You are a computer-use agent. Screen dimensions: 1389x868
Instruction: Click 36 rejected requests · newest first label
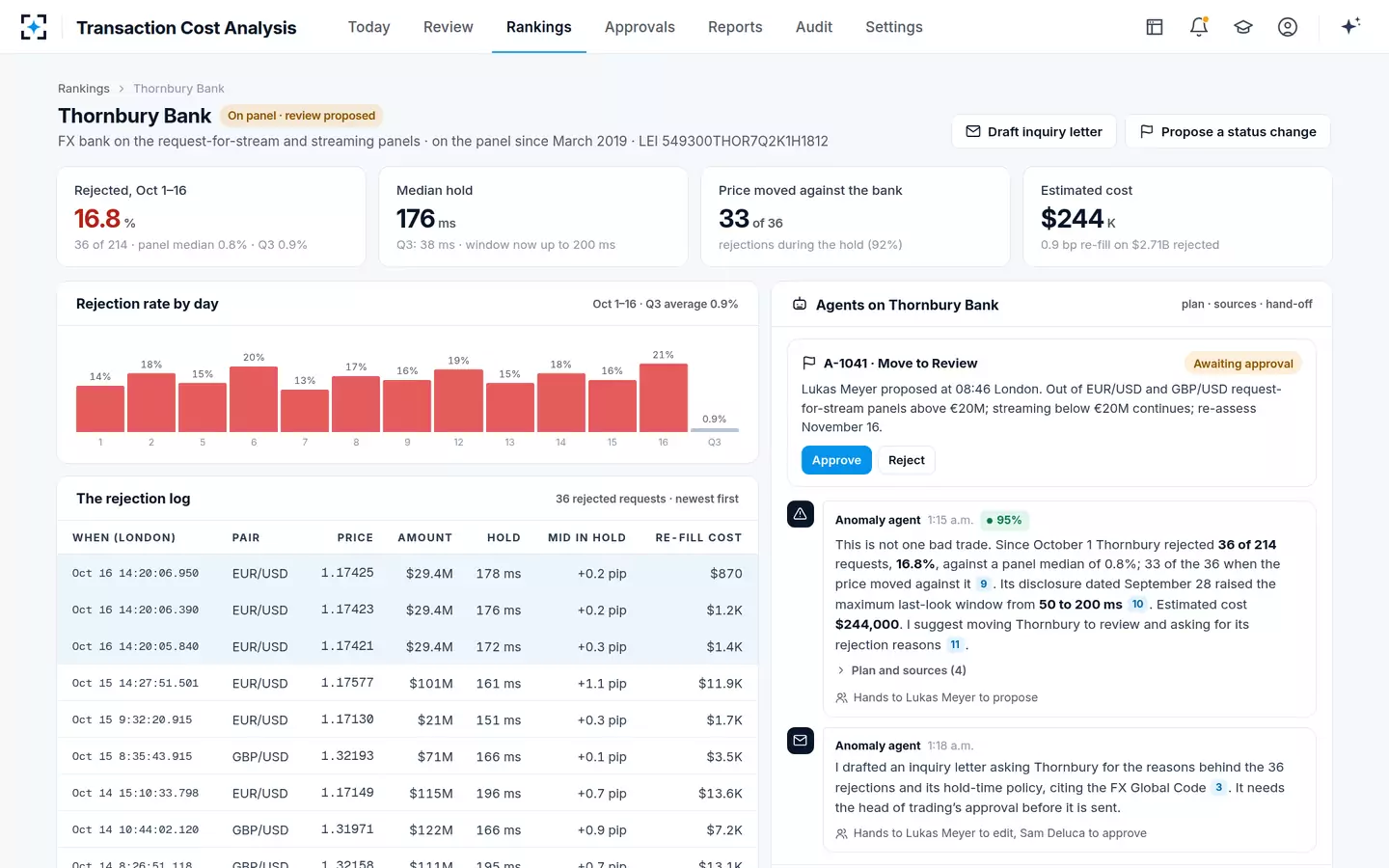[647, 499]
